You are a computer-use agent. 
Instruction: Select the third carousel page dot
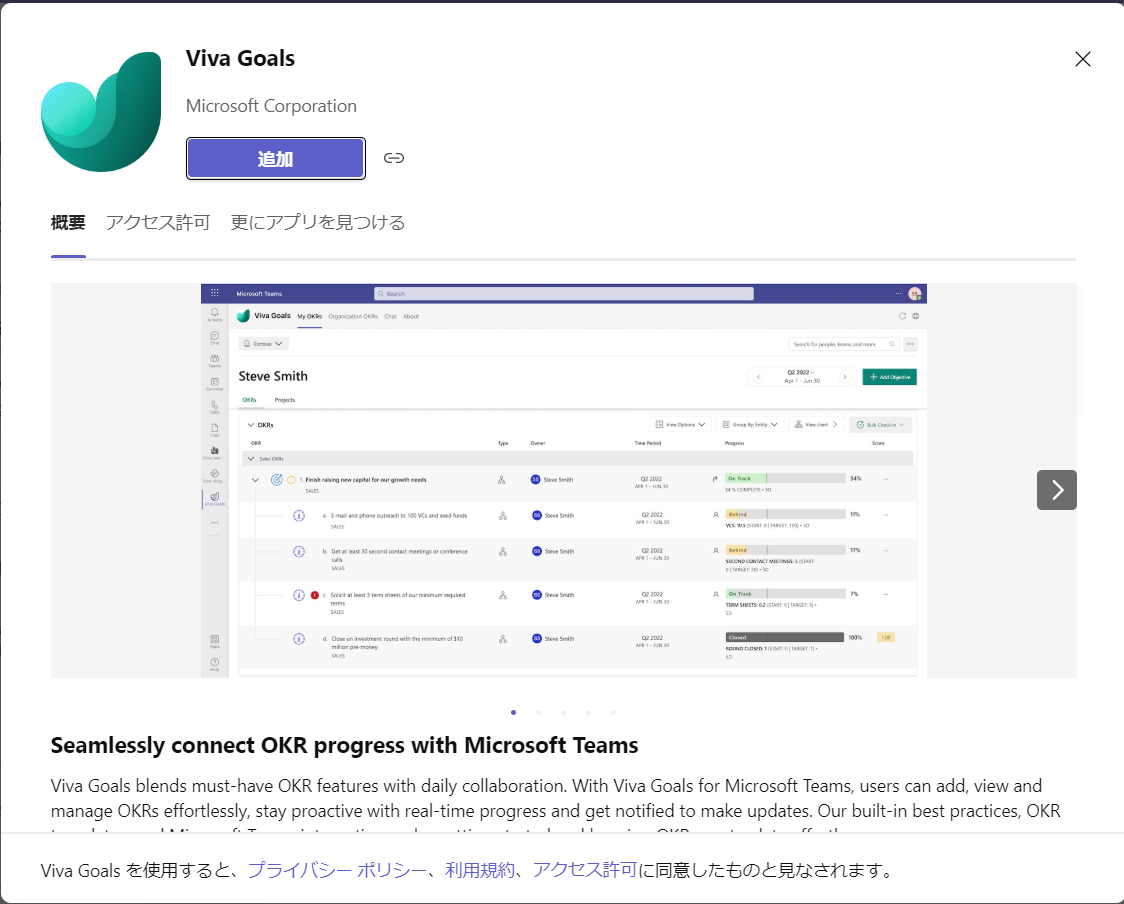(563, 713)
